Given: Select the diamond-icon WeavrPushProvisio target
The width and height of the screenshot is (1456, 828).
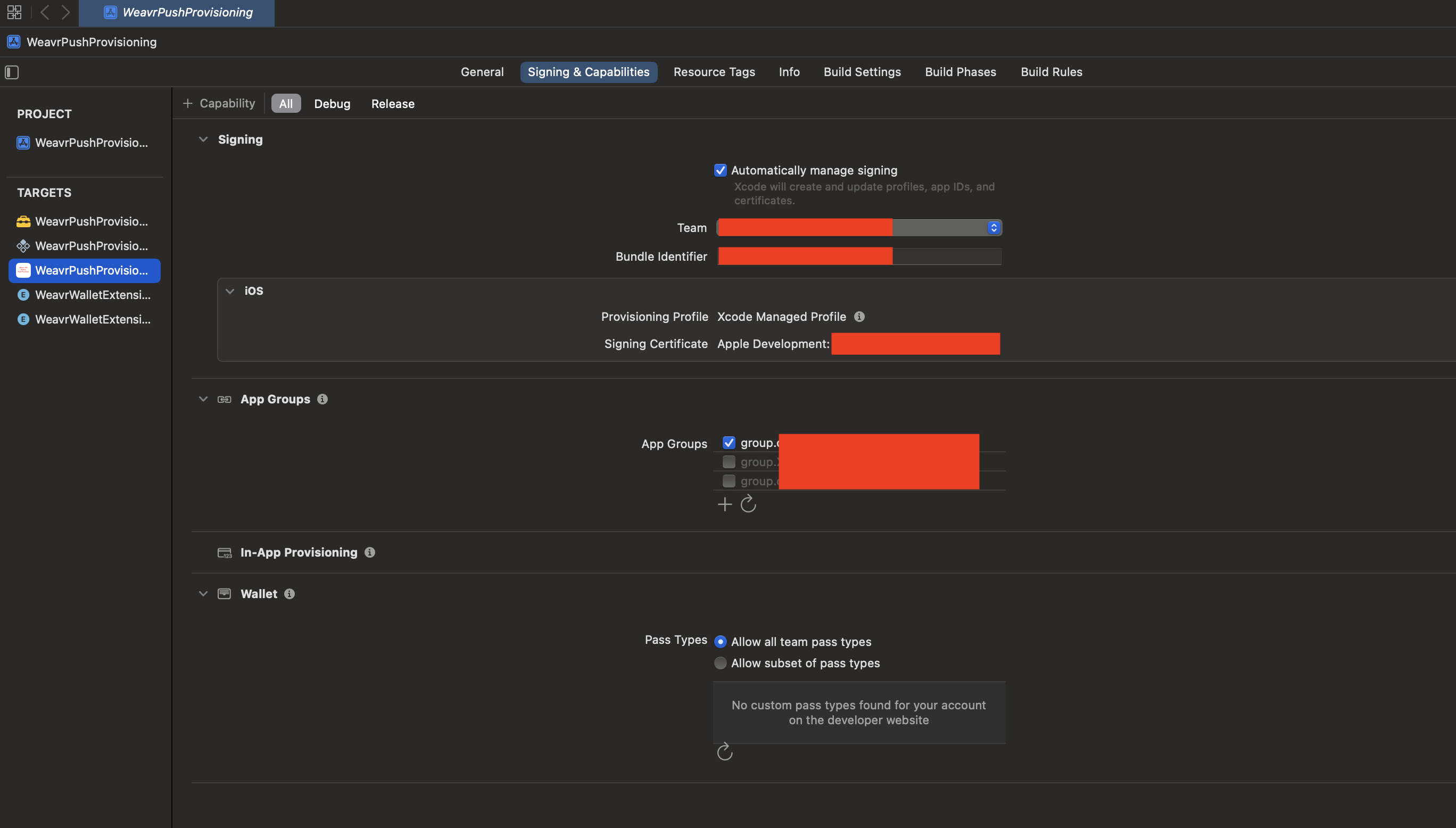Looking at the screenshot, I should click(84, 246).
